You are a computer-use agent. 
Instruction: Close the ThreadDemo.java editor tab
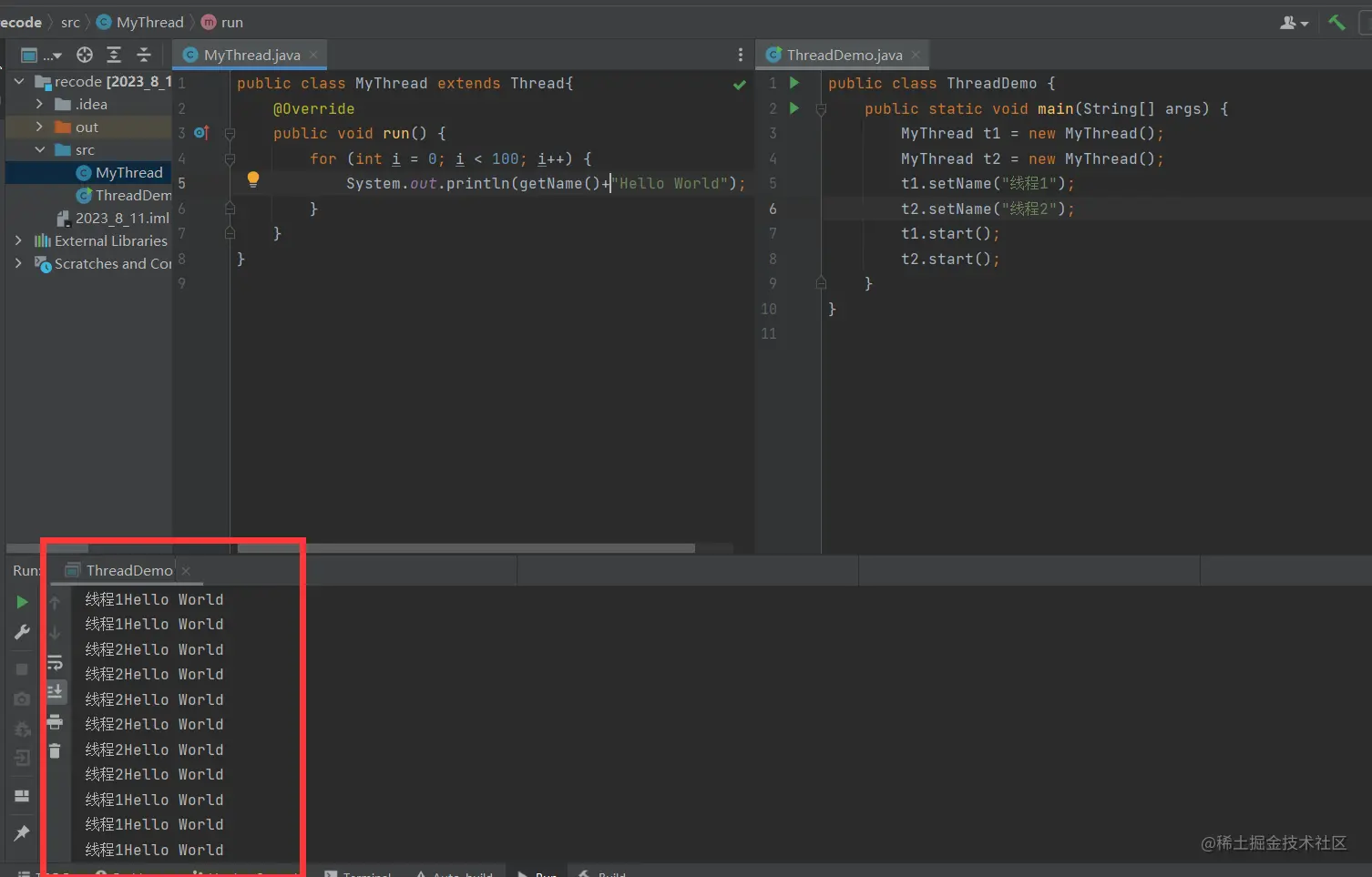[x=916, y=55]
